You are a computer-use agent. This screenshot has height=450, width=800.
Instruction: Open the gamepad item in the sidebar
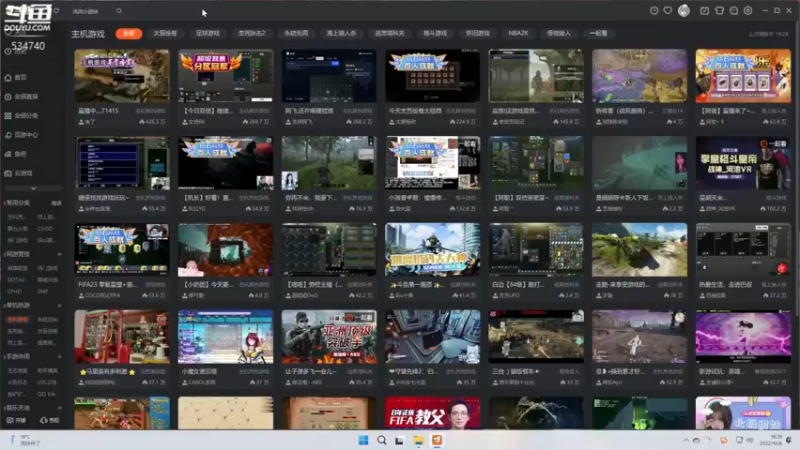18,173
